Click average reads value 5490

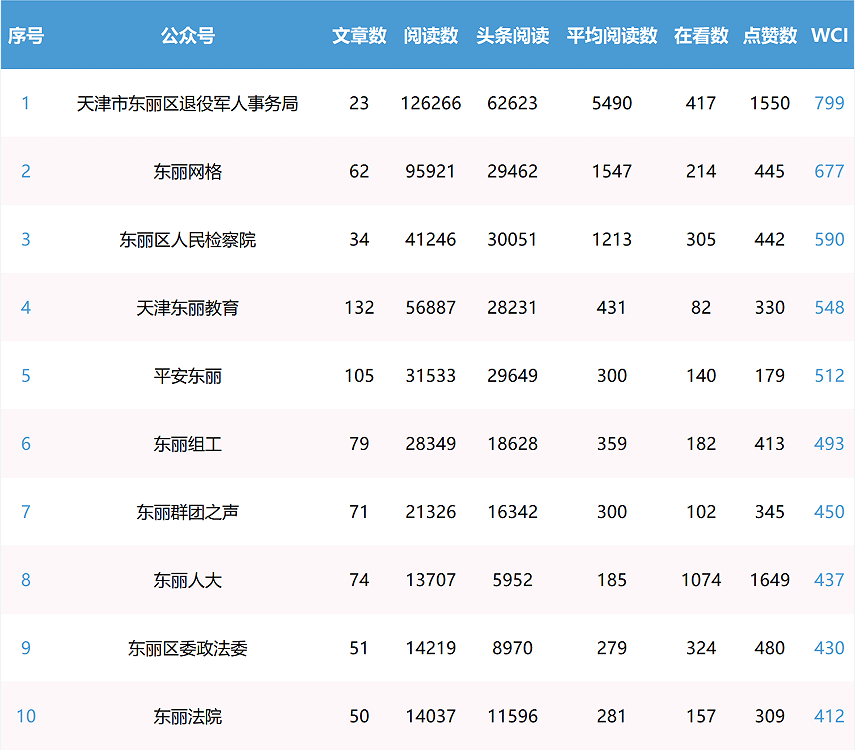tap(612, 103)
